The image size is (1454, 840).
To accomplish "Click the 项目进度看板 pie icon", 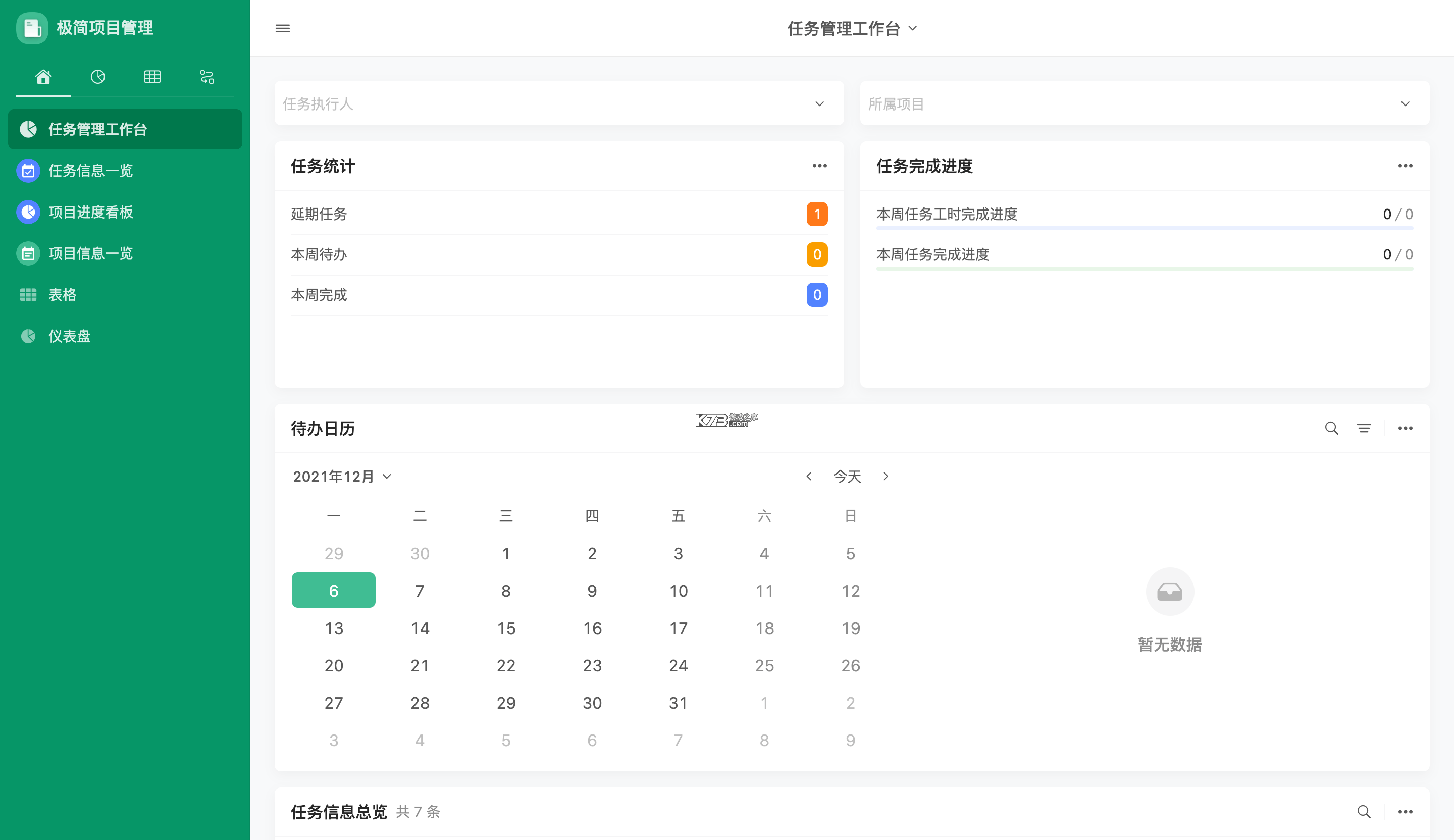I will click(28, 213).
